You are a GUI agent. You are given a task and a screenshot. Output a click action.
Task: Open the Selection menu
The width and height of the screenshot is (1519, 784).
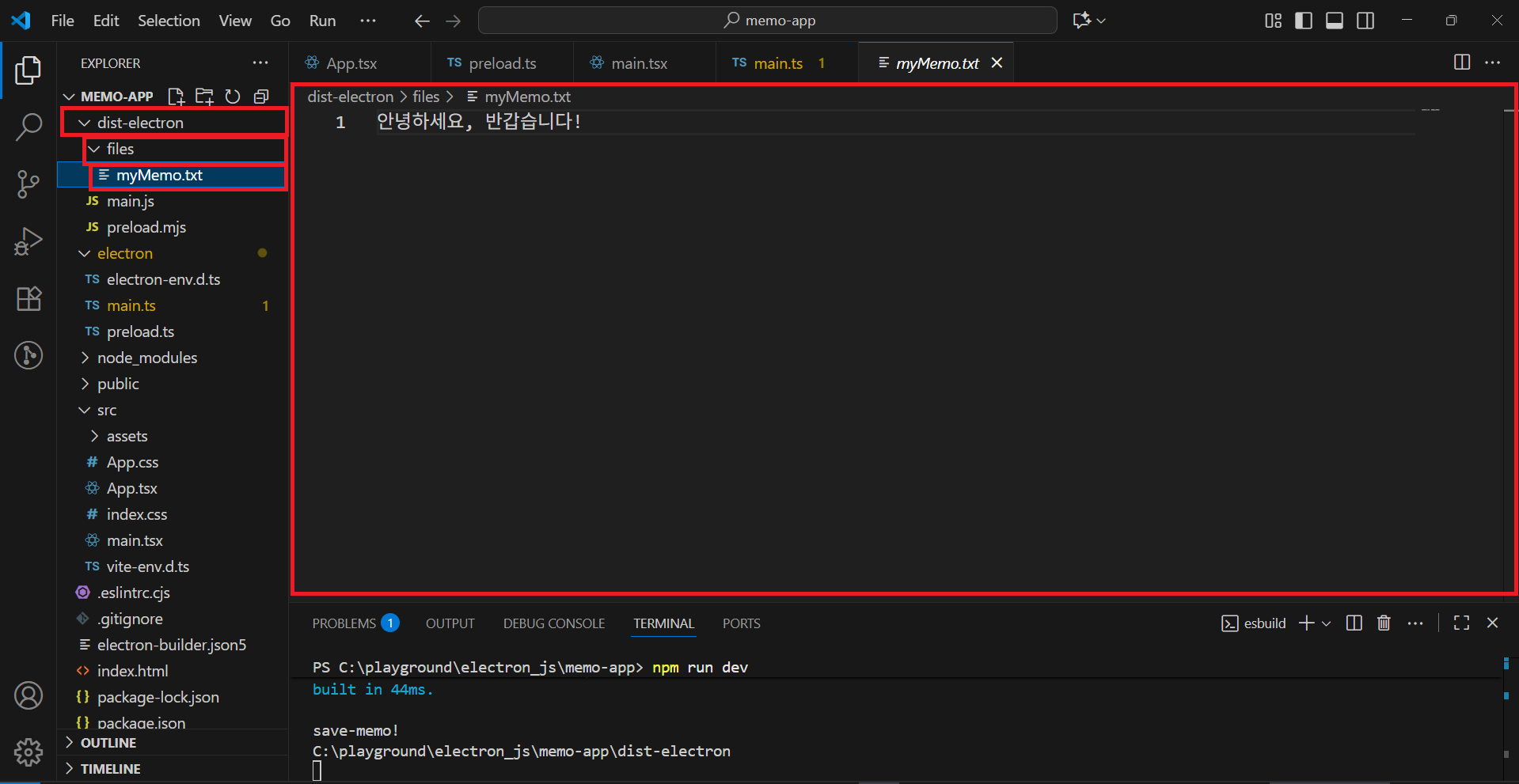coord(169,21)
